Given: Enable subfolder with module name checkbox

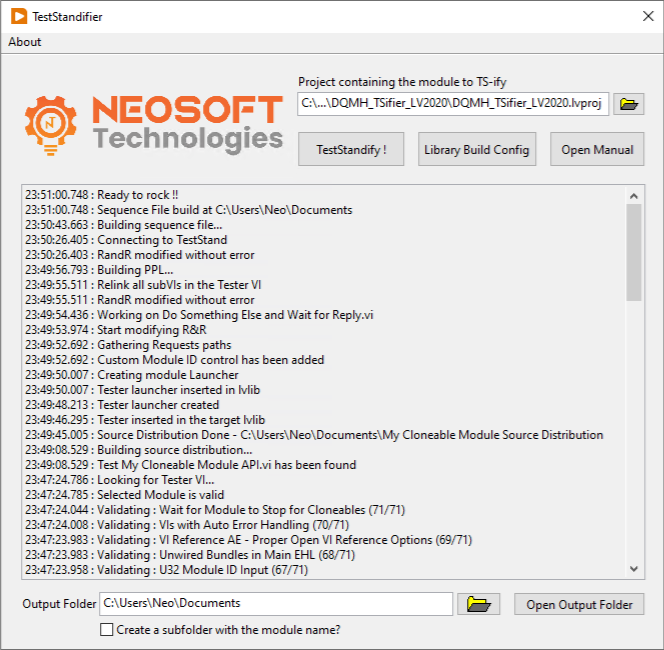Looking at the screenshot, I should 107,630.
